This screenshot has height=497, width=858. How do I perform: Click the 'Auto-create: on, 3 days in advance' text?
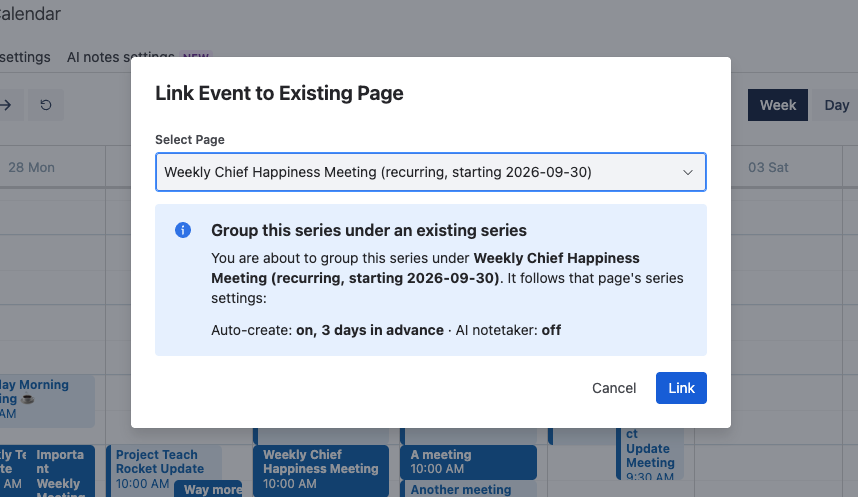(327, 330)
